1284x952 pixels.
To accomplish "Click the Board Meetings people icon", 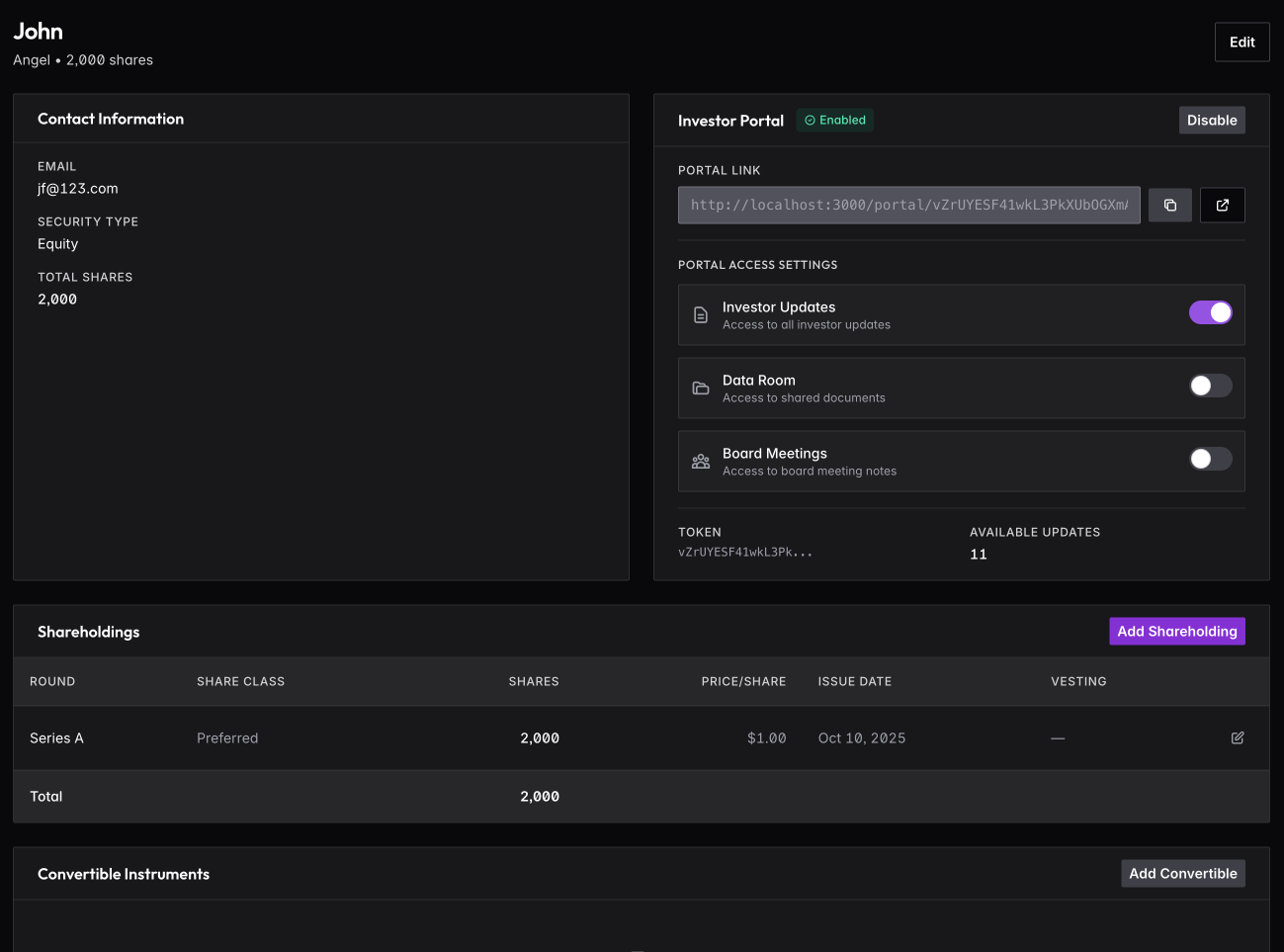I will (701, 462).
